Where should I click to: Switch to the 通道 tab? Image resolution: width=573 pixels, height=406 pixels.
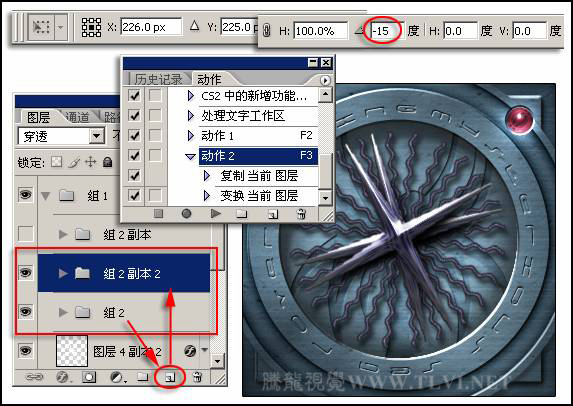coord(77,117)
